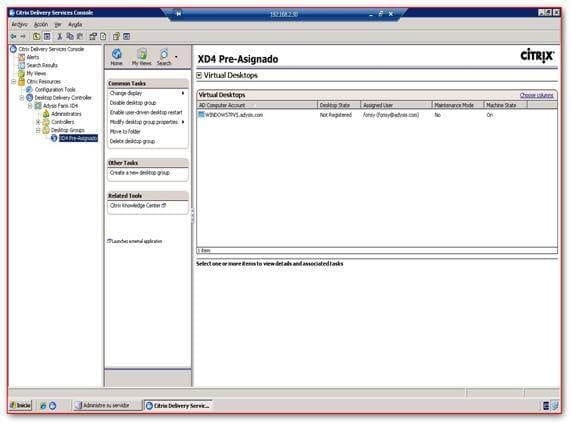Click the Forward arrow in the toolbar
The height and width of the screenshot is (425, 571).
(x=23, y=36)
